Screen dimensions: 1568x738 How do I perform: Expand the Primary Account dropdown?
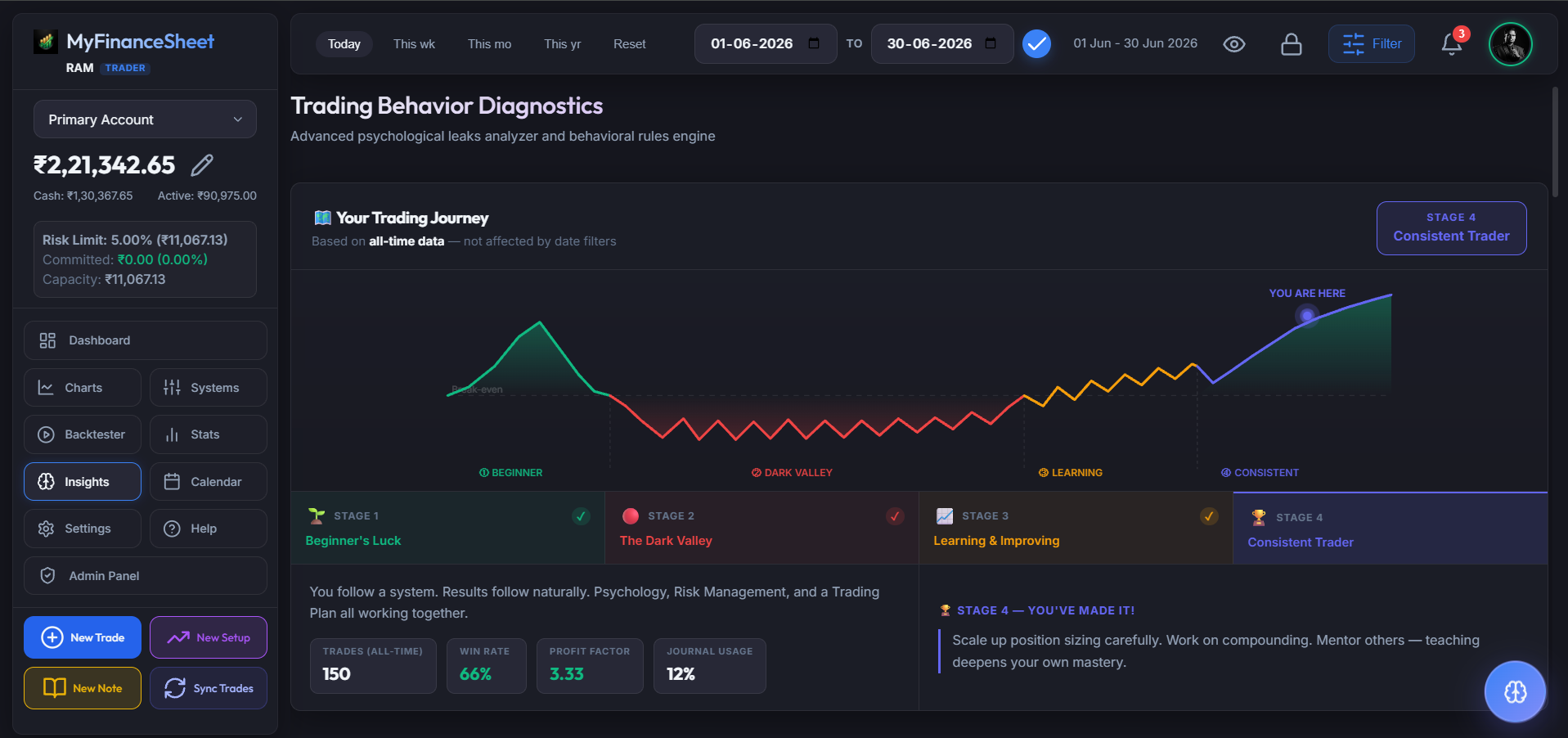145,119
